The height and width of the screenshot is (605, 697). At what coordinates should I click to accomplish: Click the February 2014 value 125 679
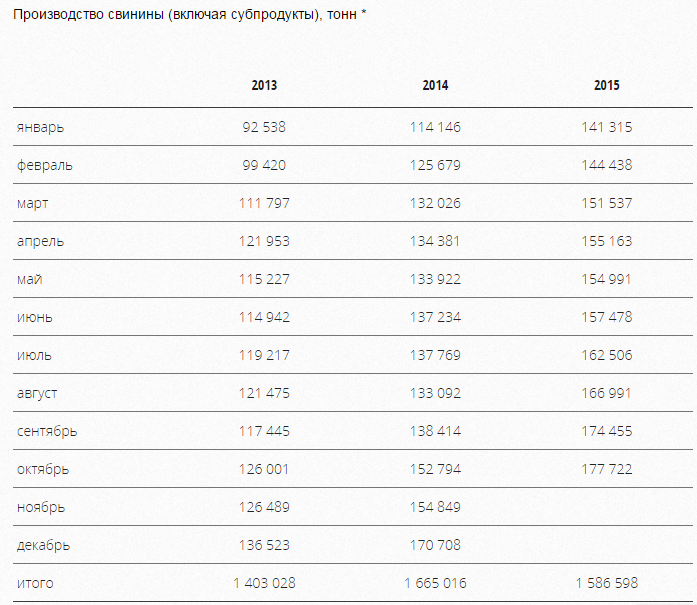pyautogui.click(x=435, y=165)
